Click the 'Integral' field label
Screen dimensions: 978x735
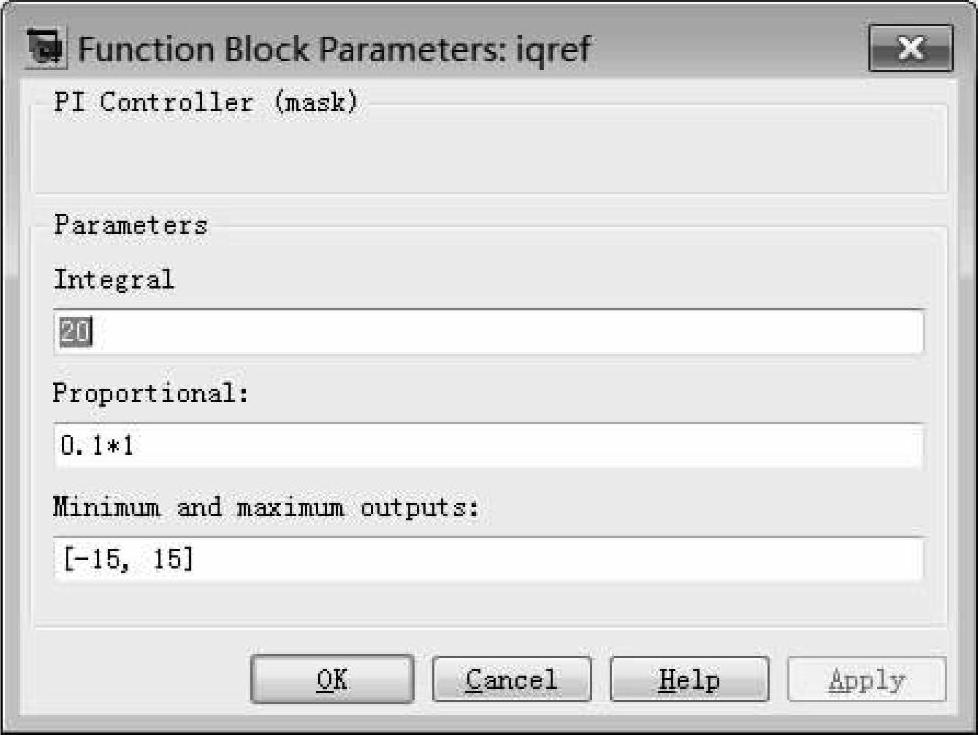[114, 279]
